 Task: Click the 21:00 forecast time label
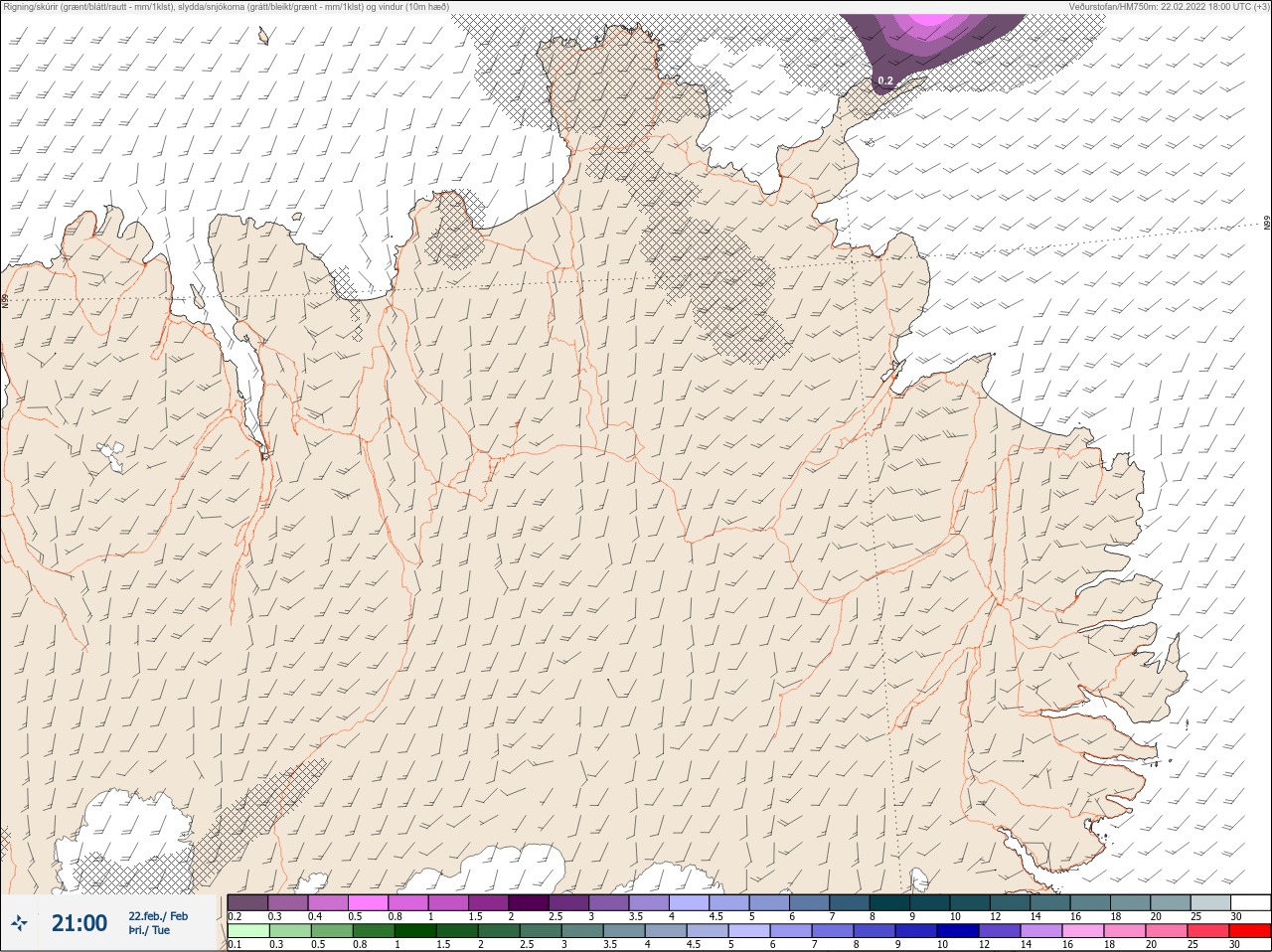tap(79, 923)
